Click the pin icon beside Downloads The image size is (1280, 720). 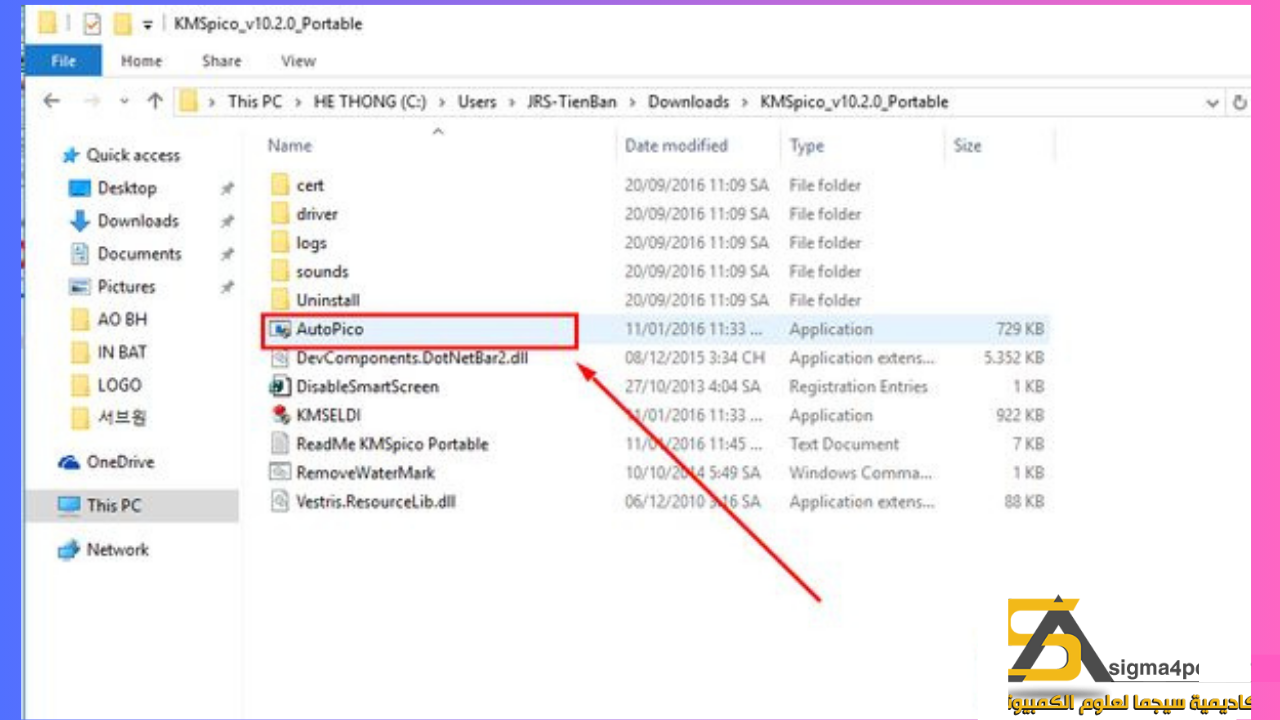coord(227,221)
